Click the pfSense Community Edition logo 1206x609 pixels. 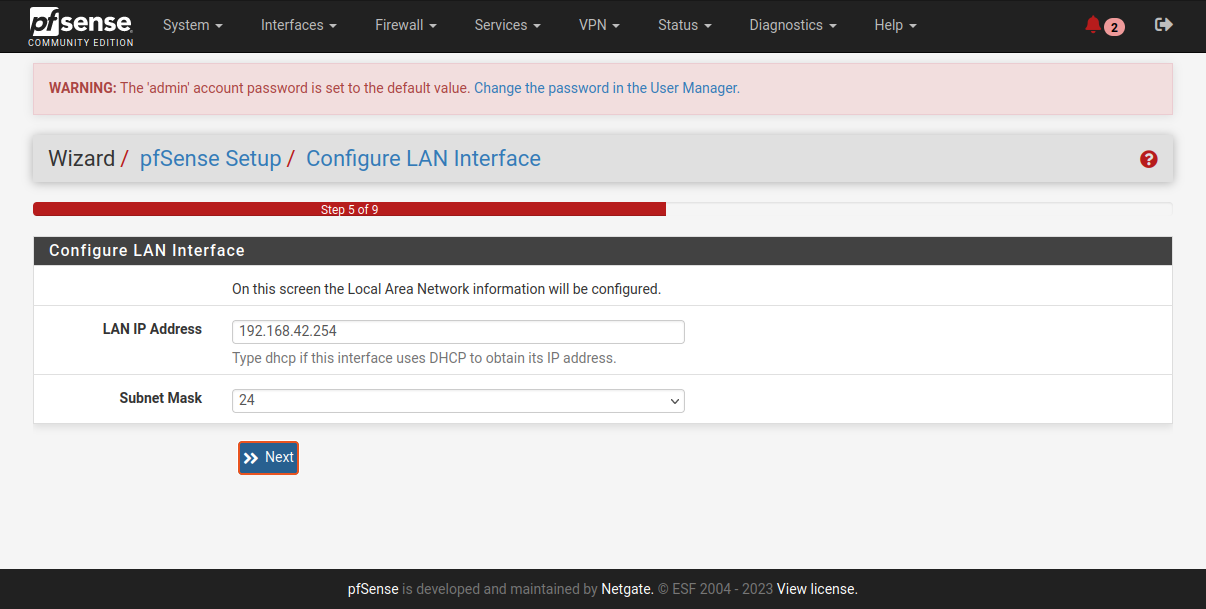80,27
